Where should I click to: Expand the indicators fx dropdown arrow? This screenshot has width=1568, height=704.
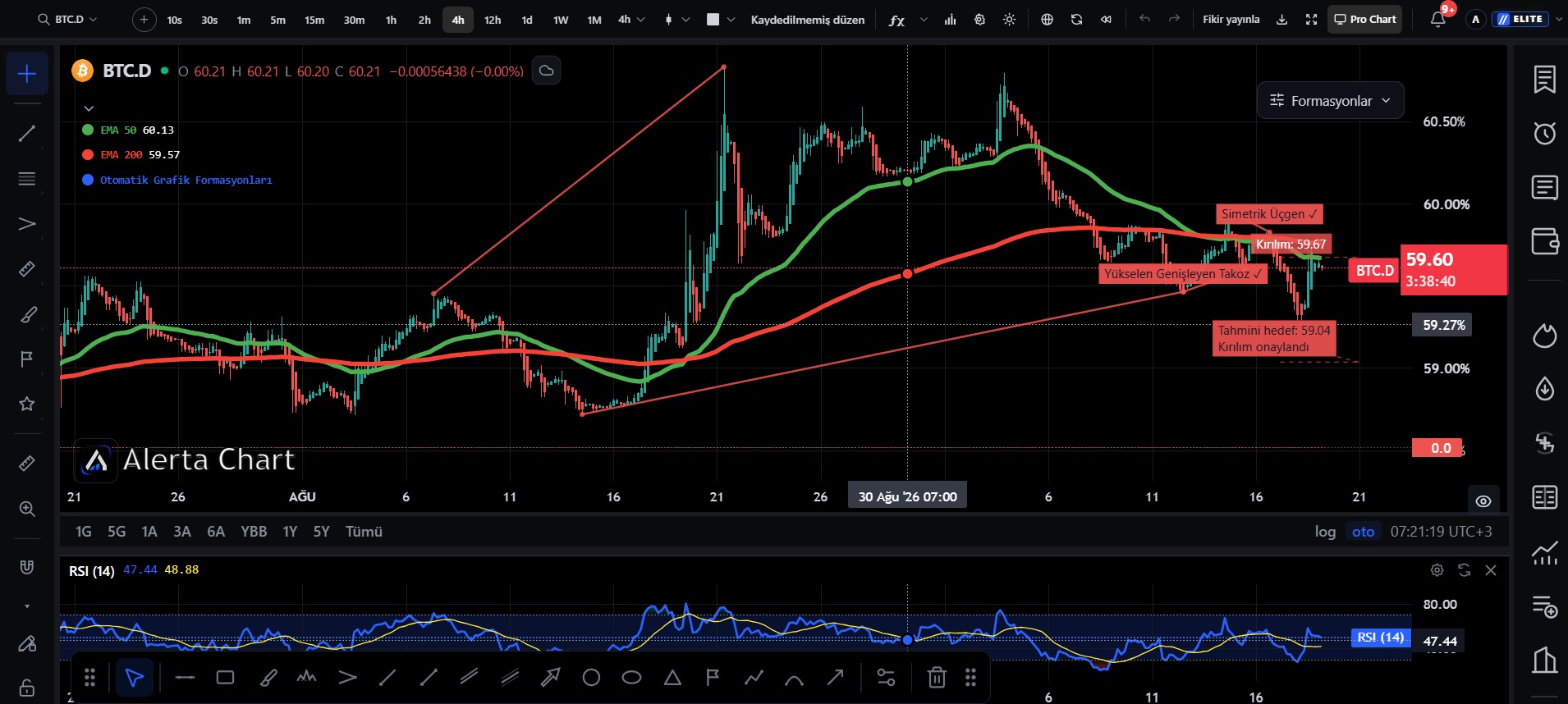coord(923,20)
